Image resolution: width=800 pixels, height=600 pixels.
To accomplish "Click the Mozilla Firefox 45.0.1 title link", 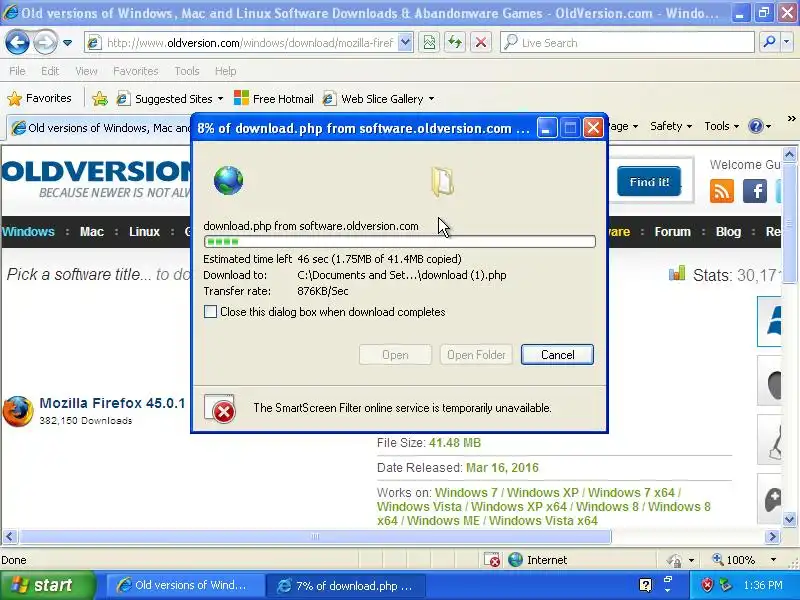I will 112,403.
